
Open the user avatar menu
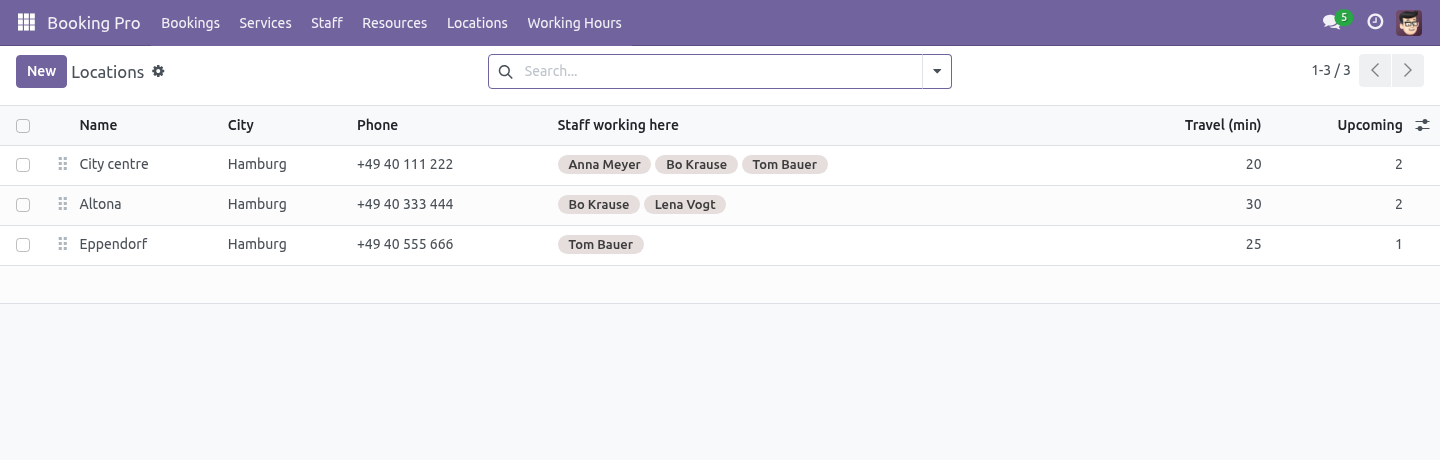tap(1409, 22)
